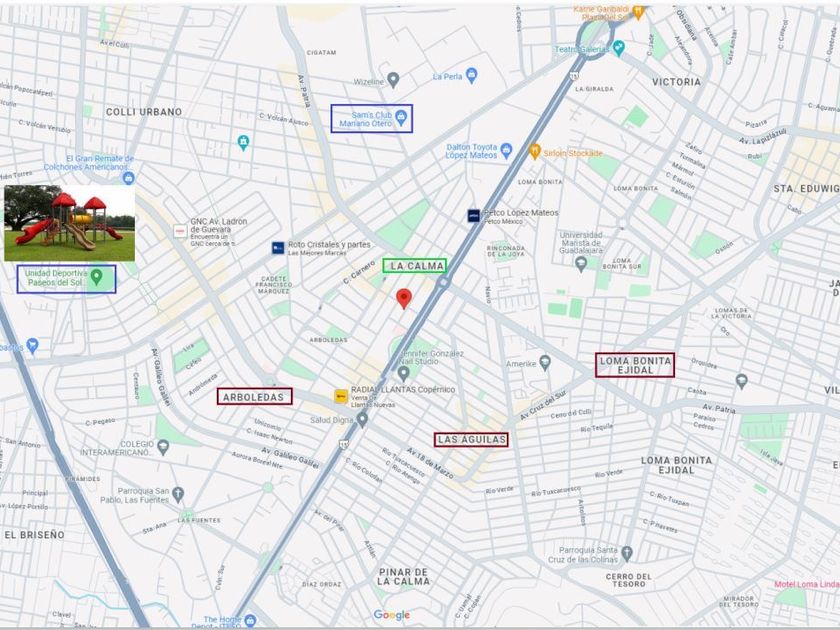Select the Teatro Galerías teal marker
Image resolution: width=840 pixels, height=630 pixels.
pos(619,48)
